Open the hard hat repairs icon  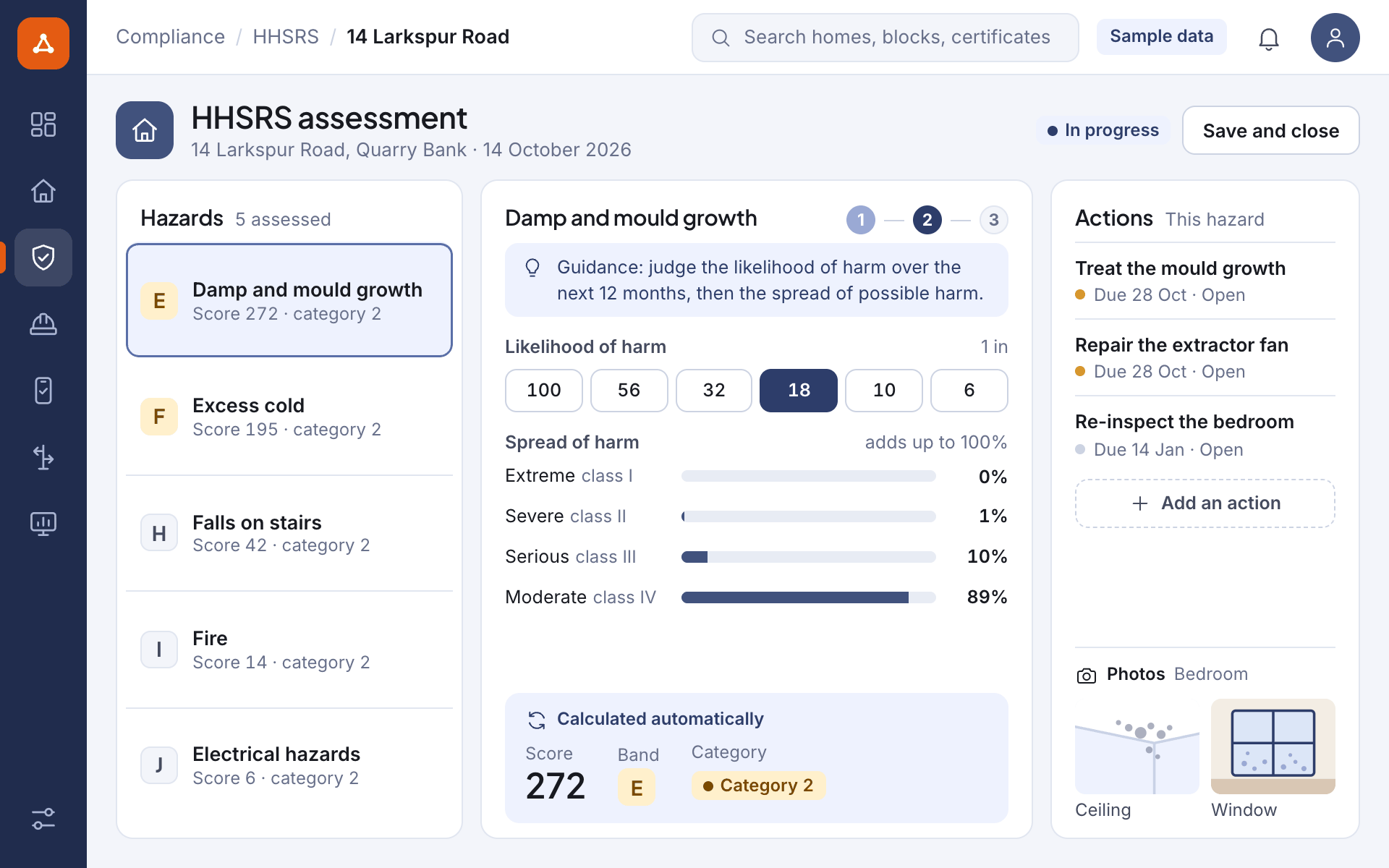point(43,324)
